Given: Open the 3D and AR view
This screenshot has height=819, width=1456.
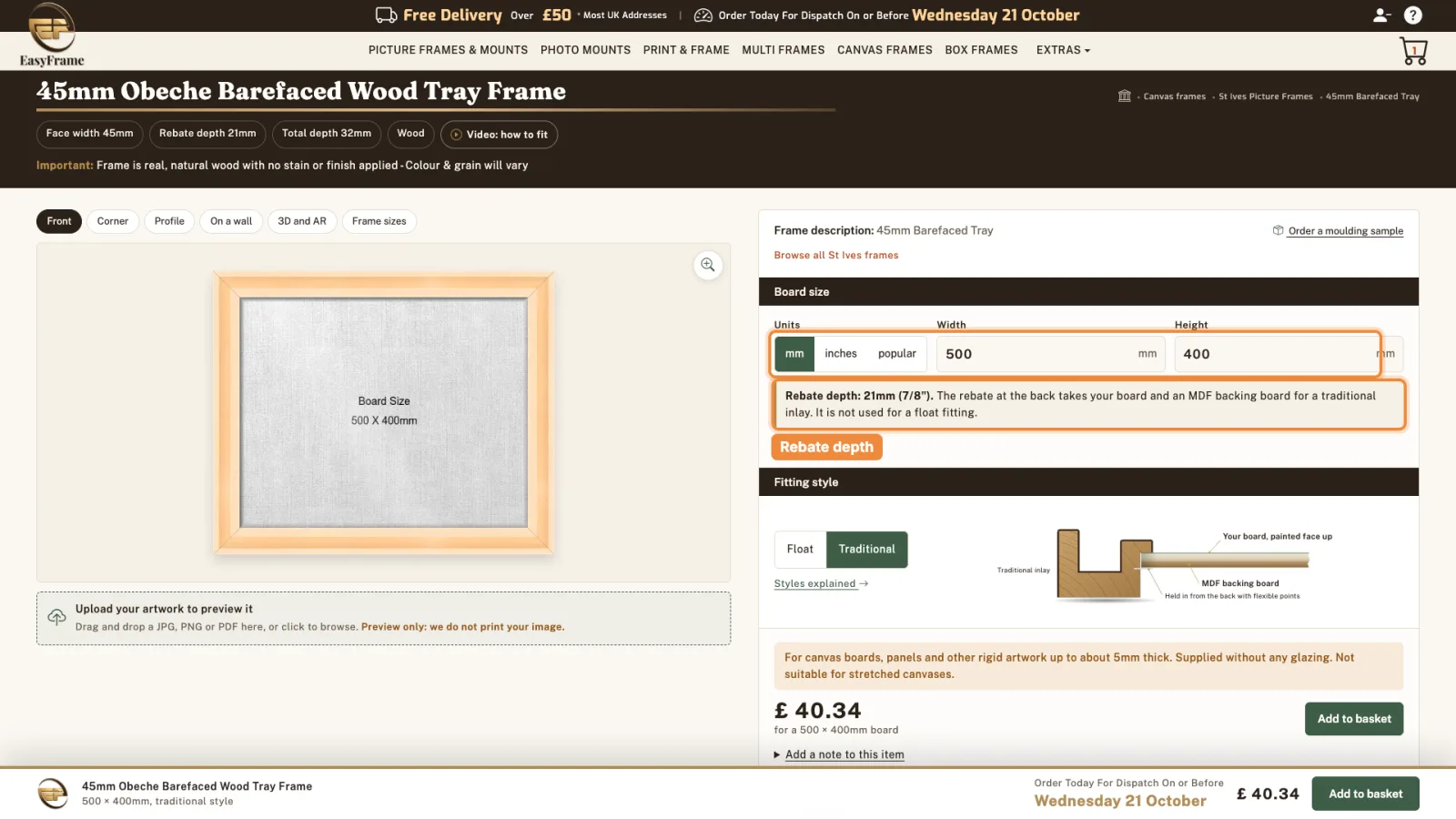Looking at the screenshot, I should tap(302, 221).
